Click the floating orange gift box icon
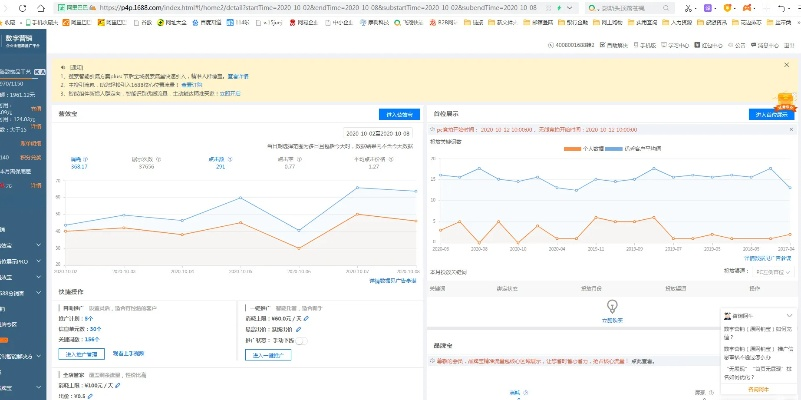 coord(783,101)
